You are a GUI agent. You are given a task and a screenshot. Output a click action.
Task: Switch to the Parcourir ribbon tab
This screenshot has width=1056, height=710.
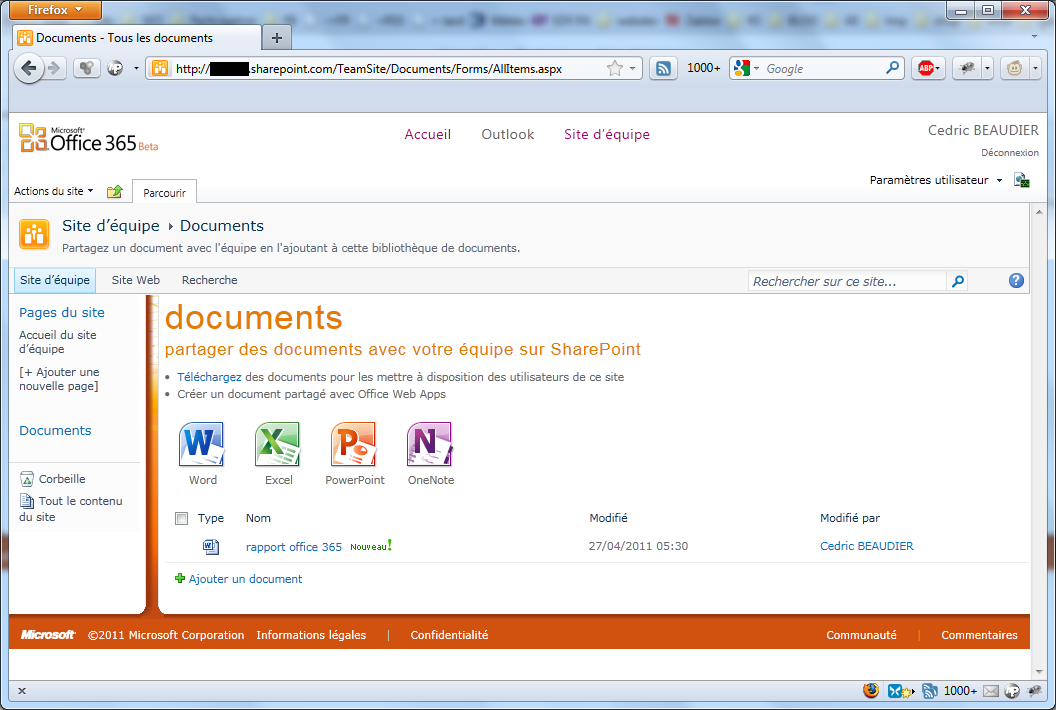[x=164, y=193]
